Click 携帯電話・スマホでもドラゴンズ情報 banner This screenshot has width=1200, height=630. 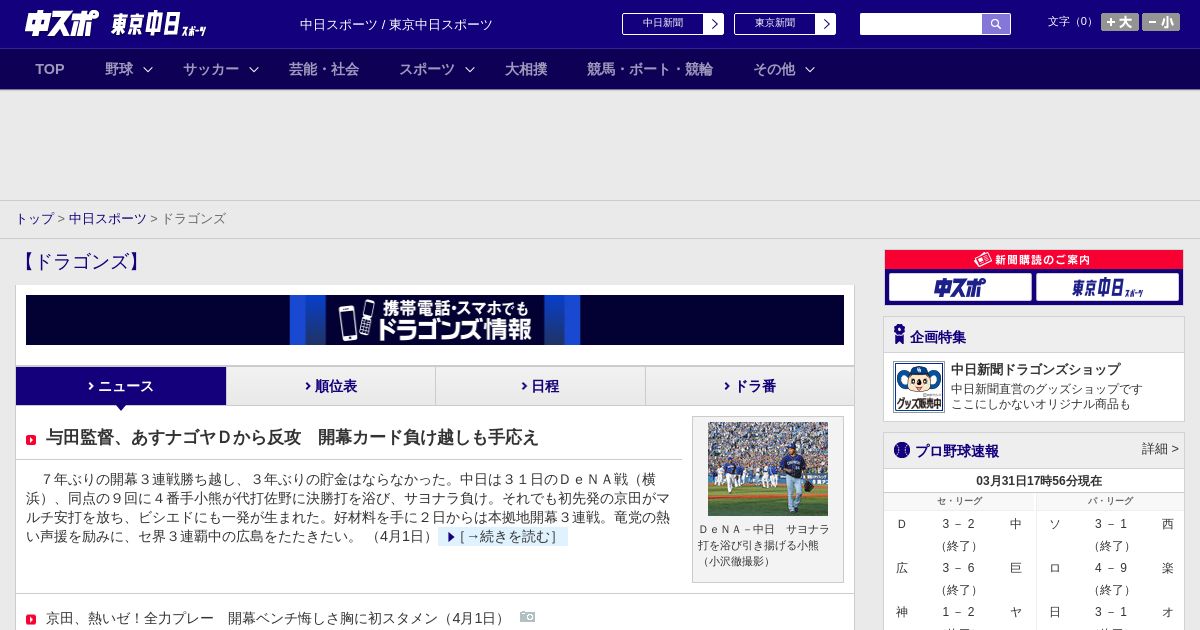pyautogui.click(x=435, y=320)
